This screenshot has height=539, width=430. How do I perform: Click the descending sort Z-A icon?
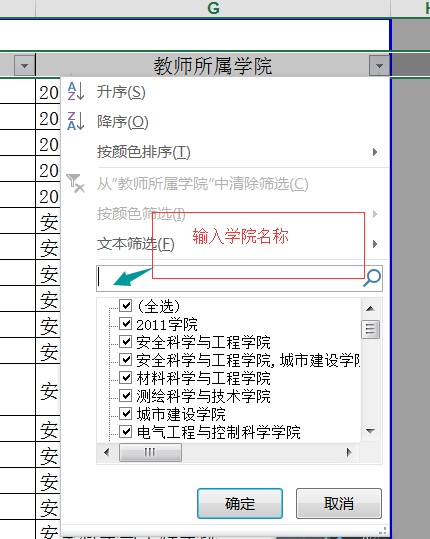76,121
